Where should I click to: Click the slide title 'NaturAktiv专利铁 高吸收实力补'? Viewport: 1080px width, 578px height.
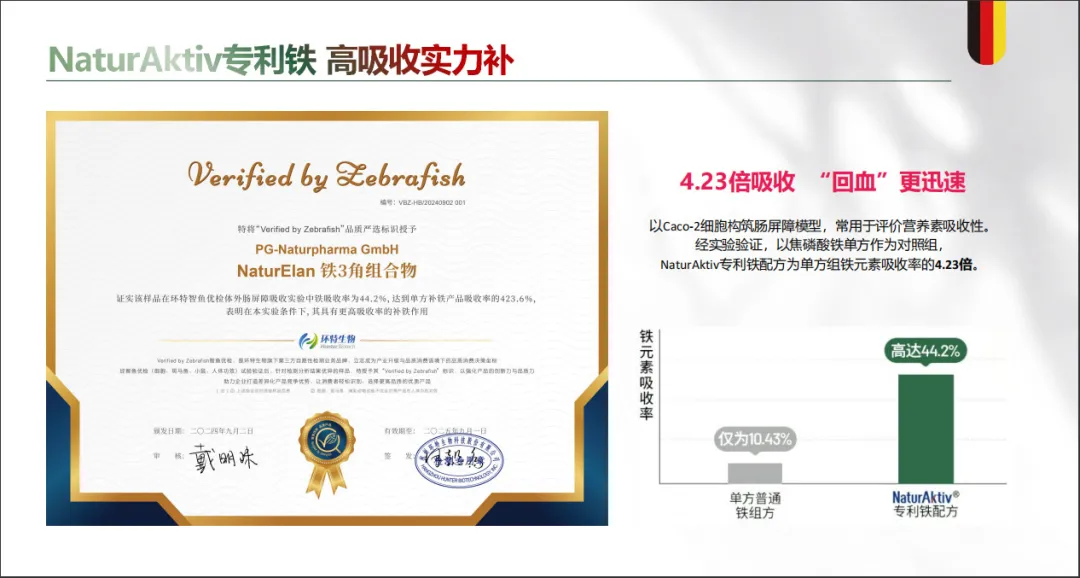[280, 60]
